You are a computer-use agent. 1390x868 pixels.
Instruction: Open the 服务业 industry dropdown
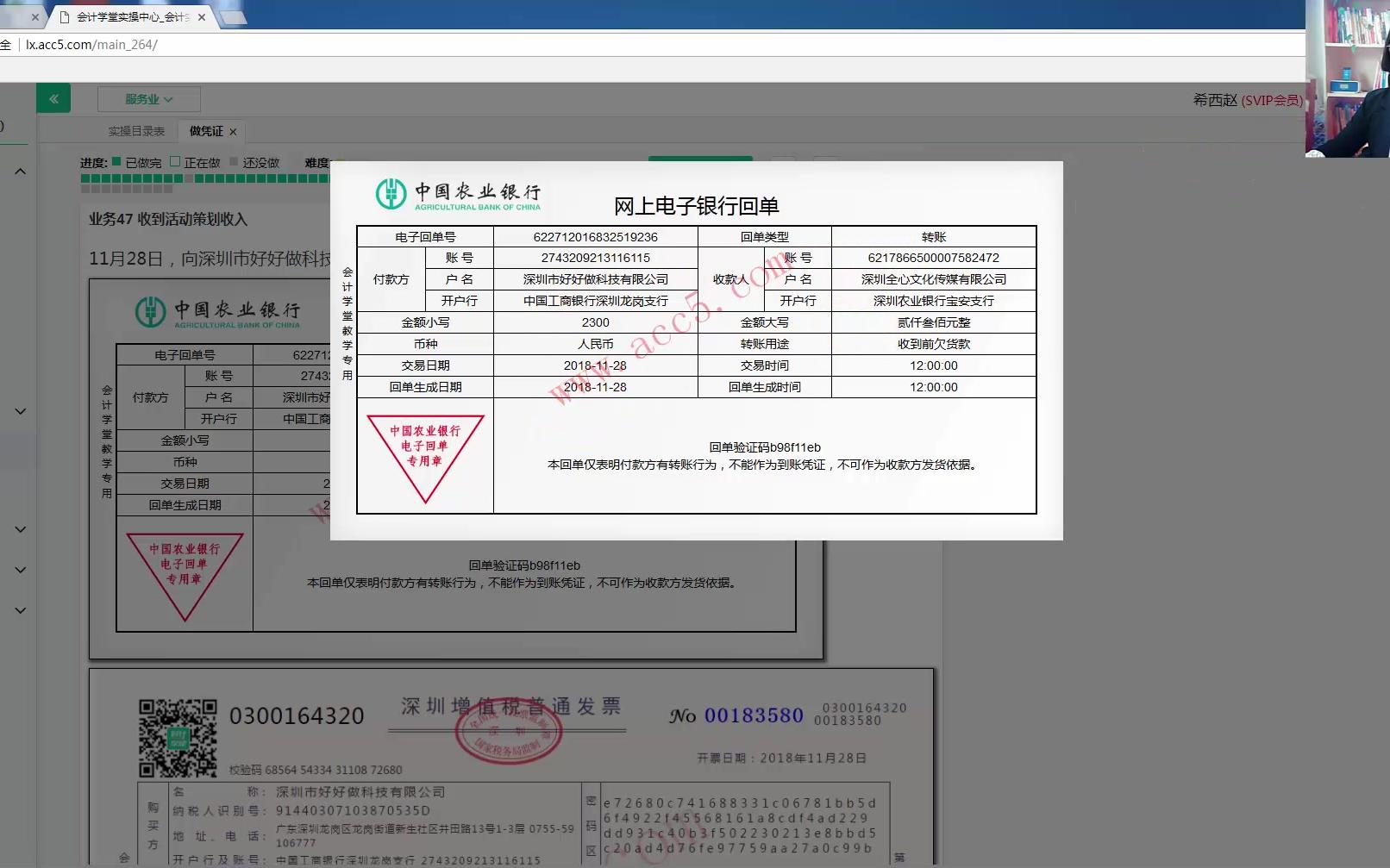(x=149, y=99)
